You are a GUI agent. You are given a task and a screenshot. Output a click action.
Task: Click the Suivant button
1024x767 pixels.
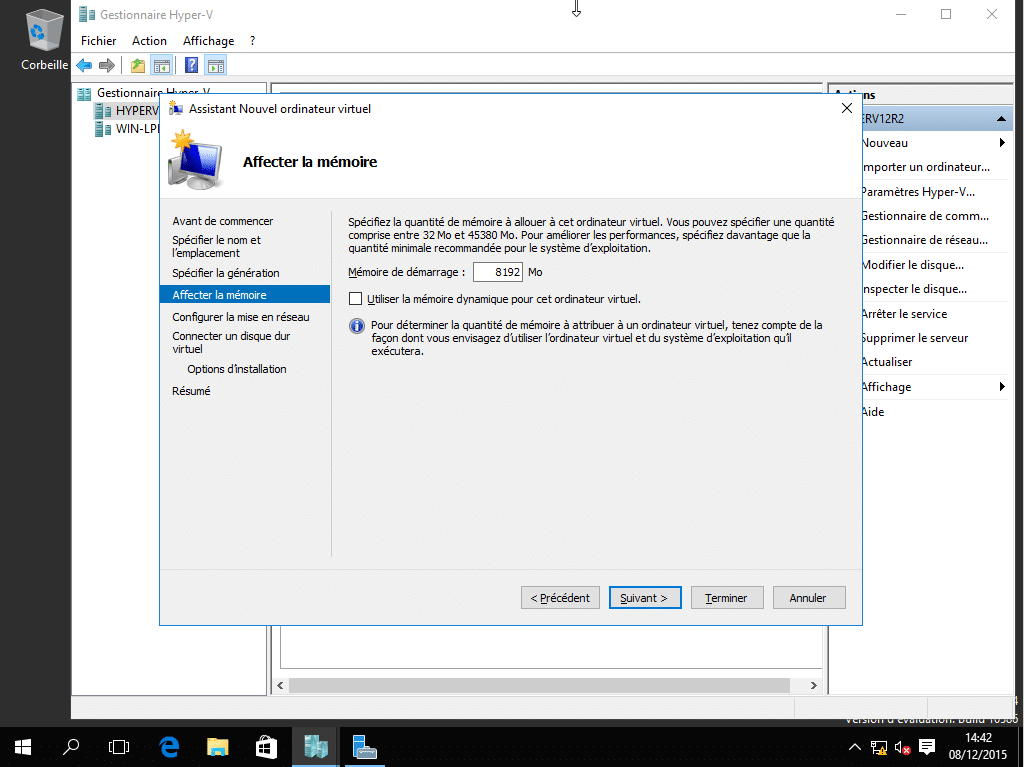point(645,598)
